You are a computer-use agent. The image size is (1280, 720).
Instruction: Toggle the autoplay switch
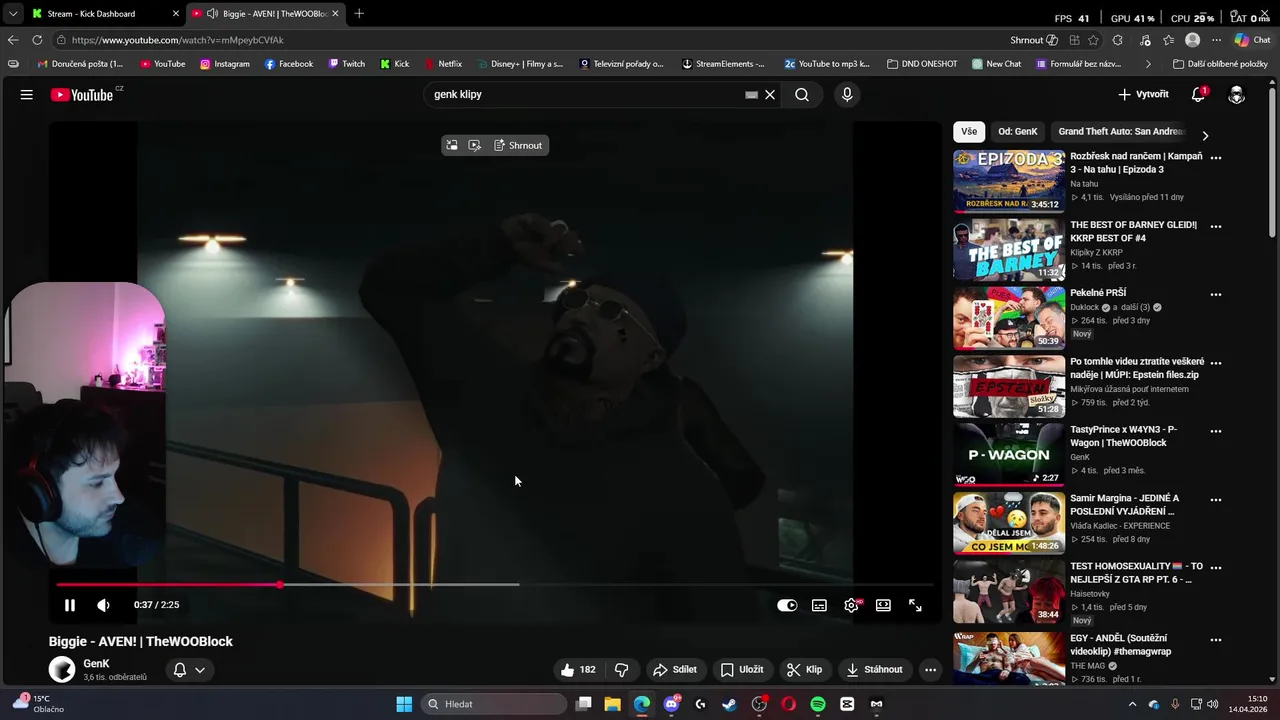click(x=787, y=605)
